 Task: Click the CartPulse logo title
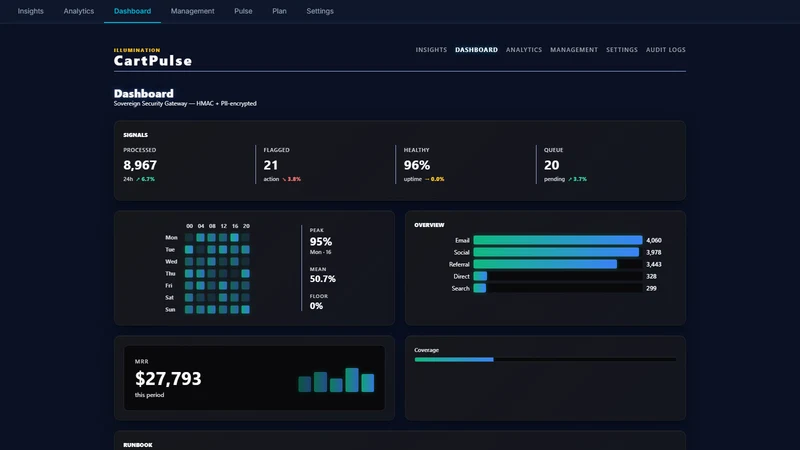pyautogui.click(x=153, y=61)
